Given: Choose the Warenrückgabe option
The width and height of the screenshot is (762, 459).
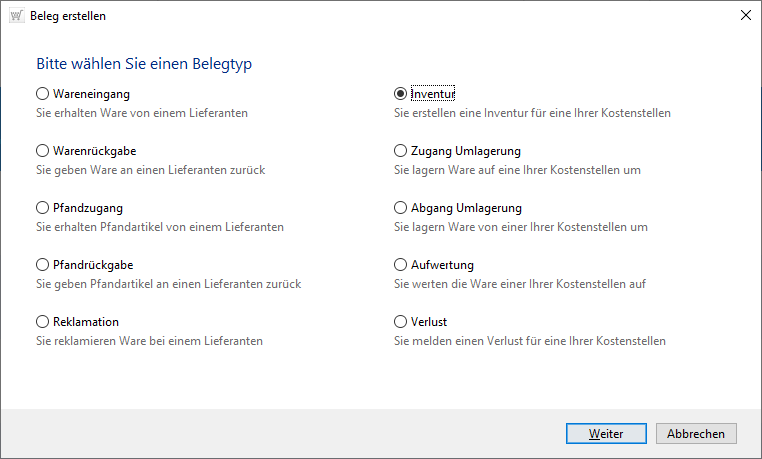Looking at the screenshot, I should 43,151.
